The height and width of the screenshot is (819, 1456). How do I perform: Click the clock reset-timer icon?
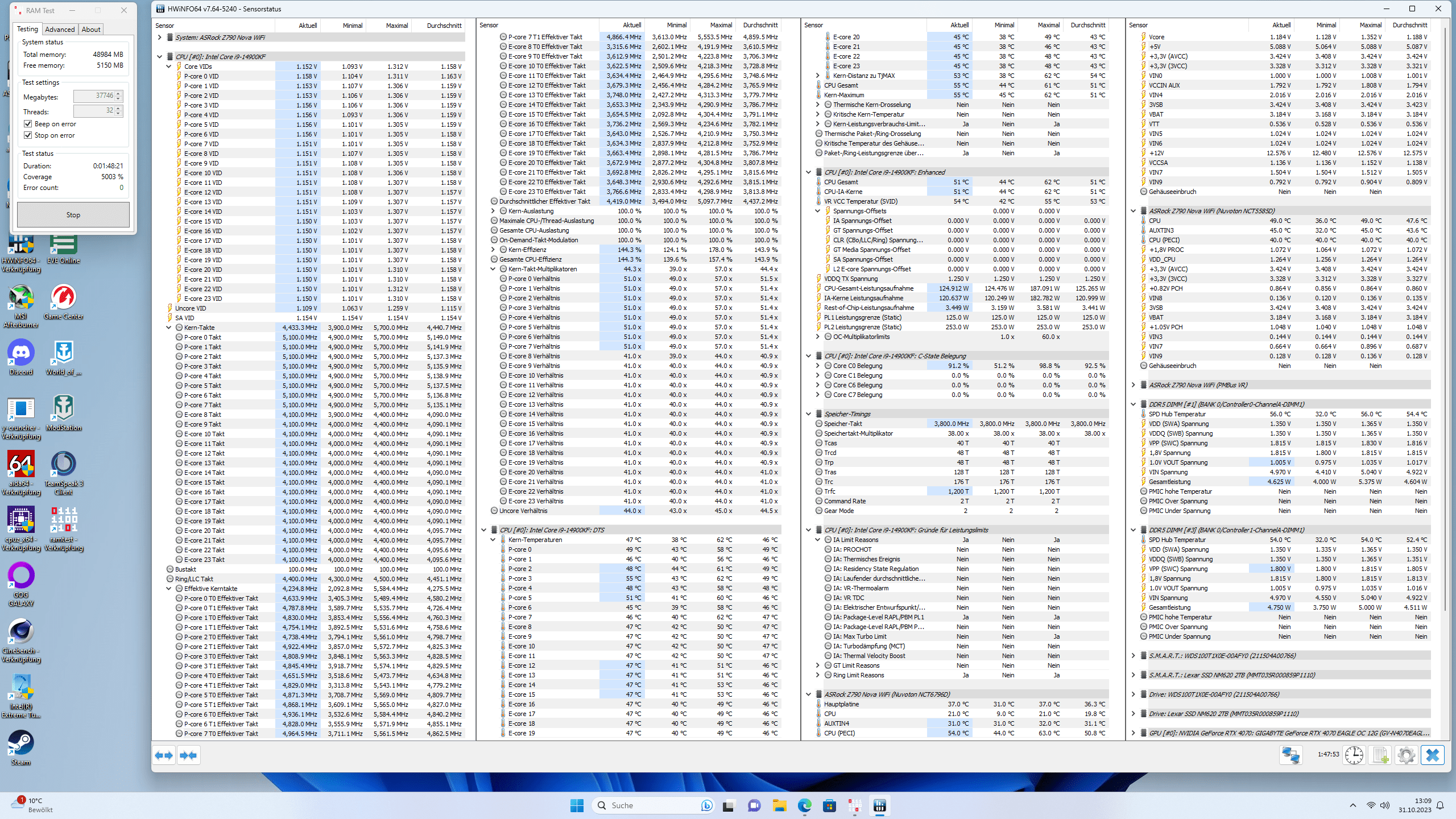1354,755
